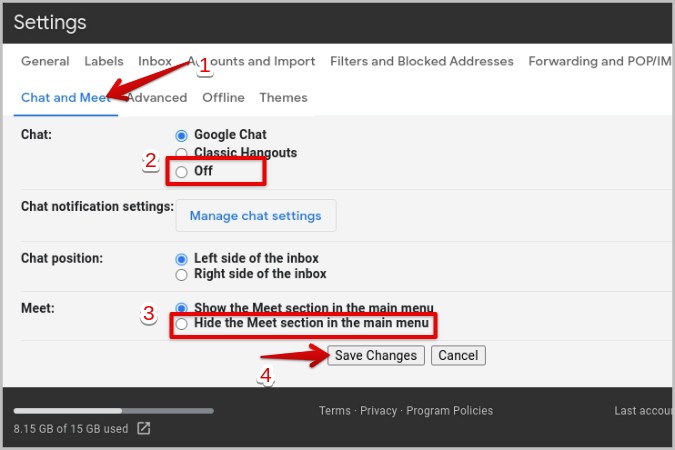Go to Forwarding and POP/IMAP tab
675x450 pixels.
600,61
